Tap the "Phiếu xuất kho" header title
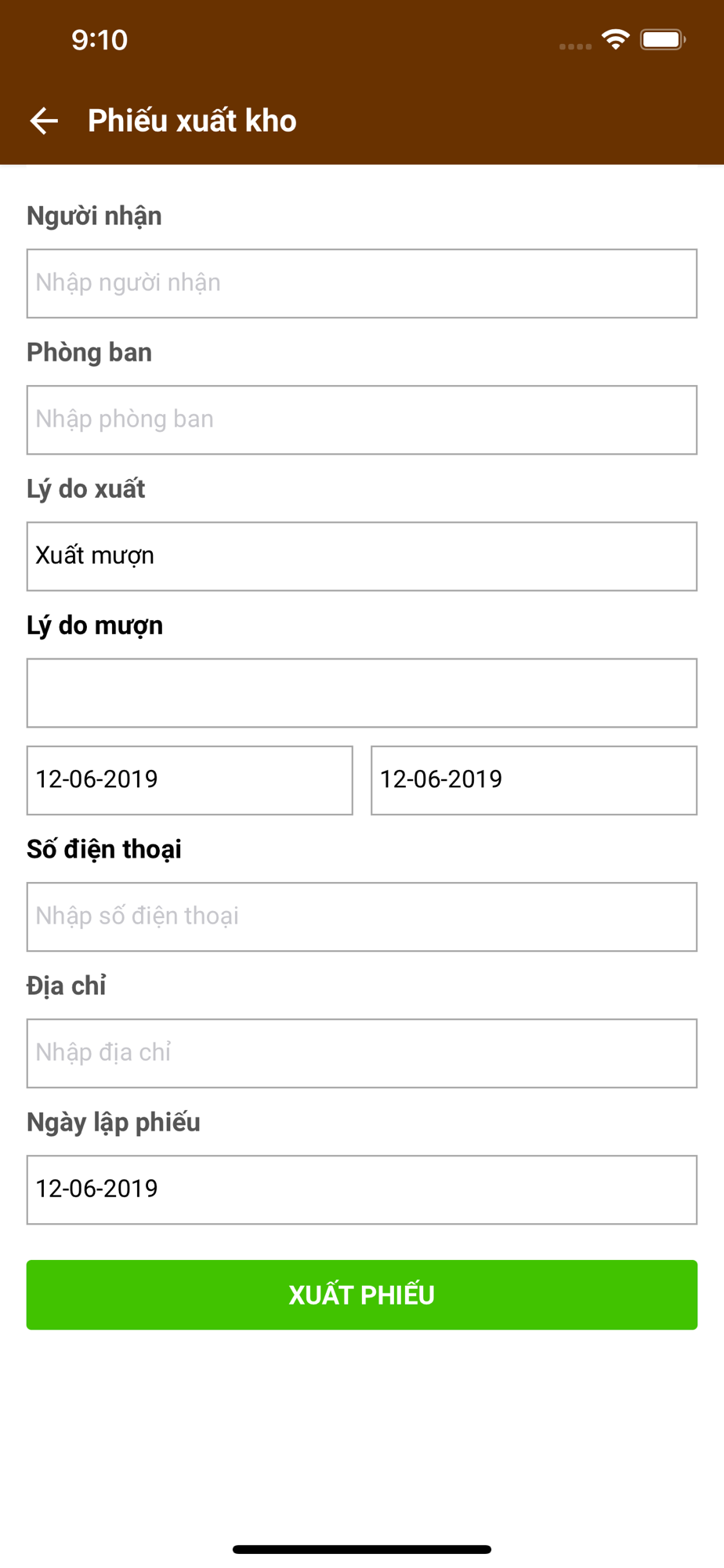The image size is (724, 1568). 192,121
